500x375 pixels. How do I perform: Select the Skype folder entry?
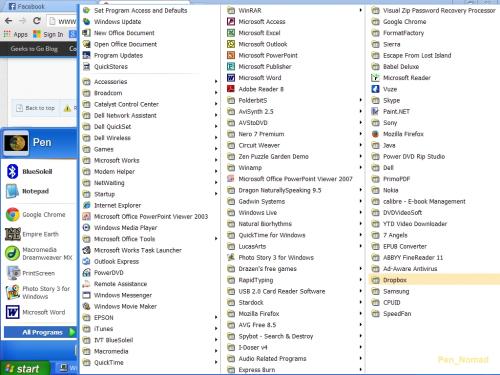coord(391,100)
